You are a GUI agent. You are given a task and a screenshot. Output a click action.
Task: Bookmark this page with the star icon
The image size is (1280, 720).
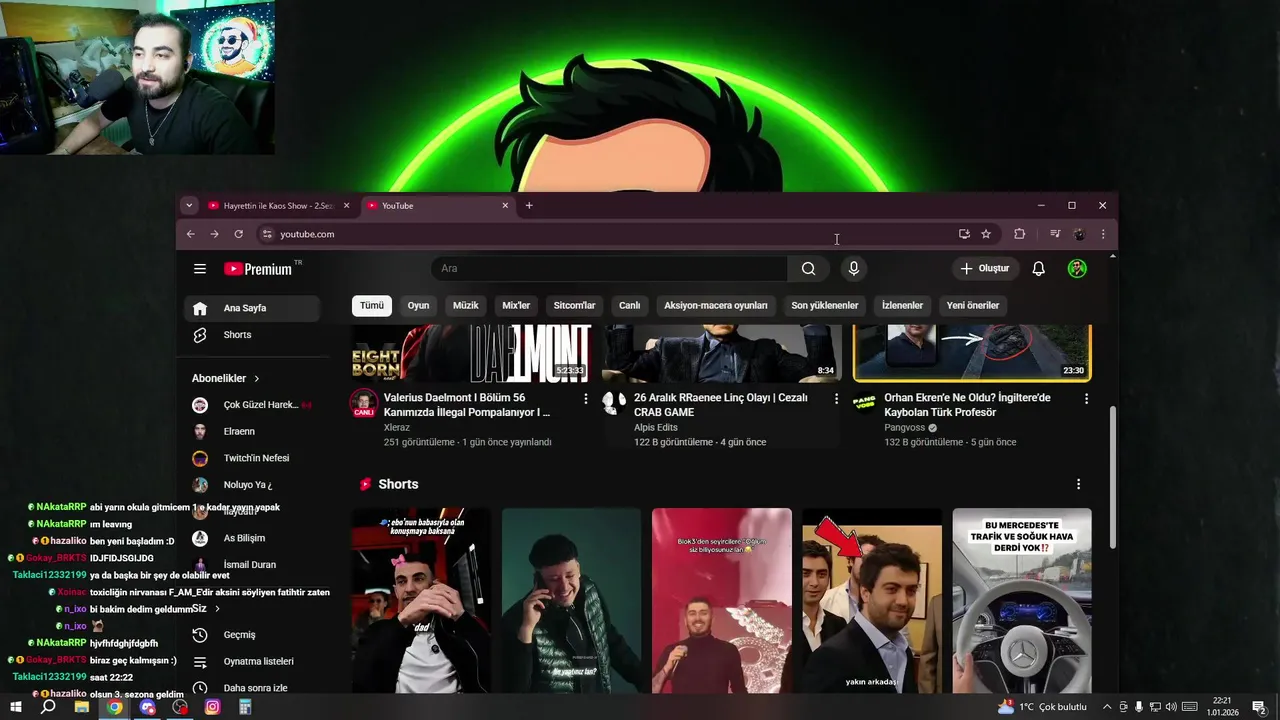pos(986,234)
